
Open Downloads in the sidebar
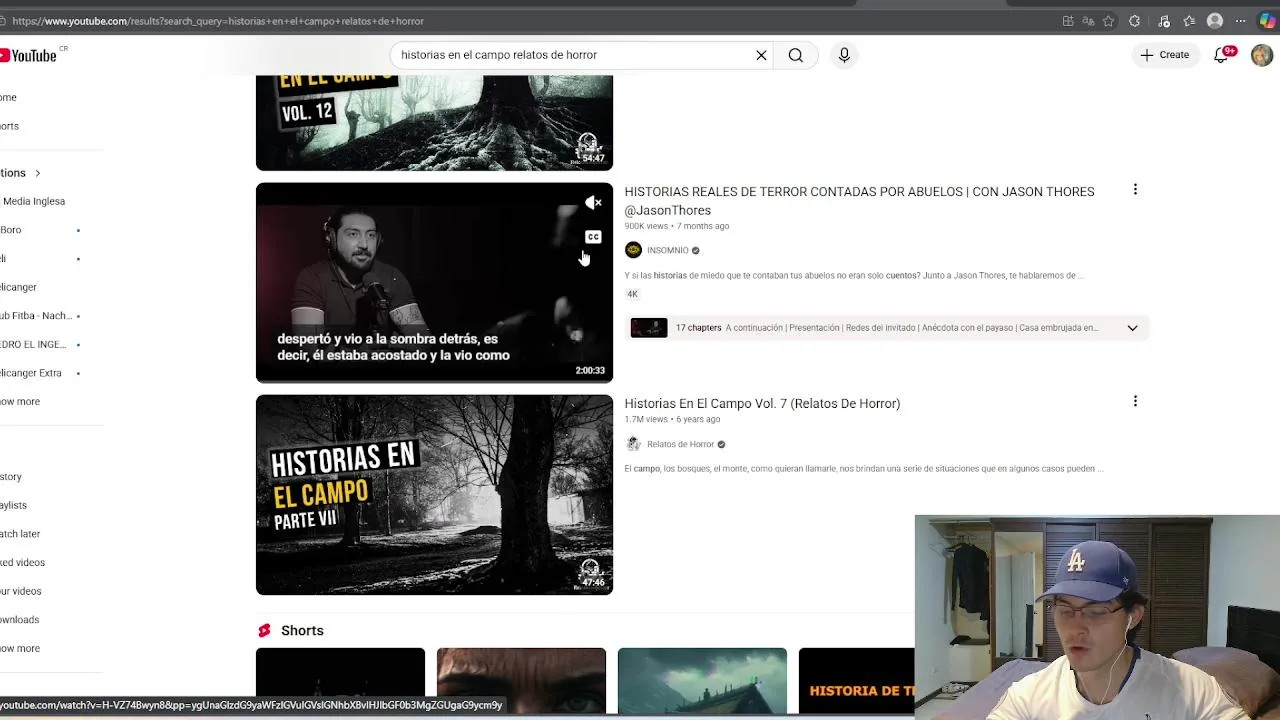pos(20,620)
